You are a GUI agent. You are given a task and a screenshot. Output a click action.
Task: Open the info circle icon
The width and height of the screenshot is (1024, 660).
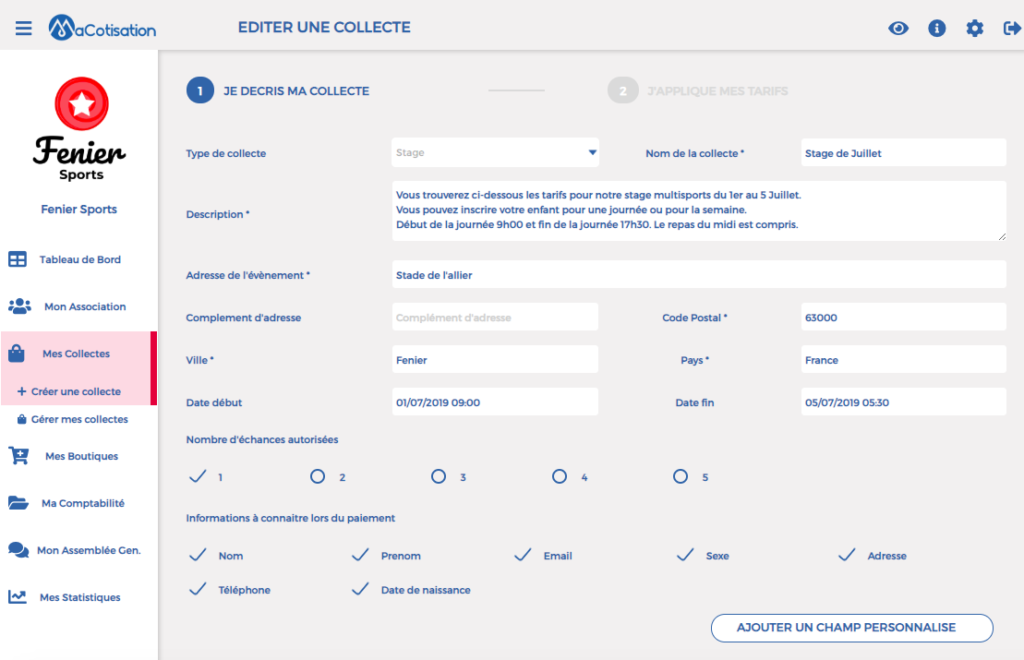tap(936, 28)
